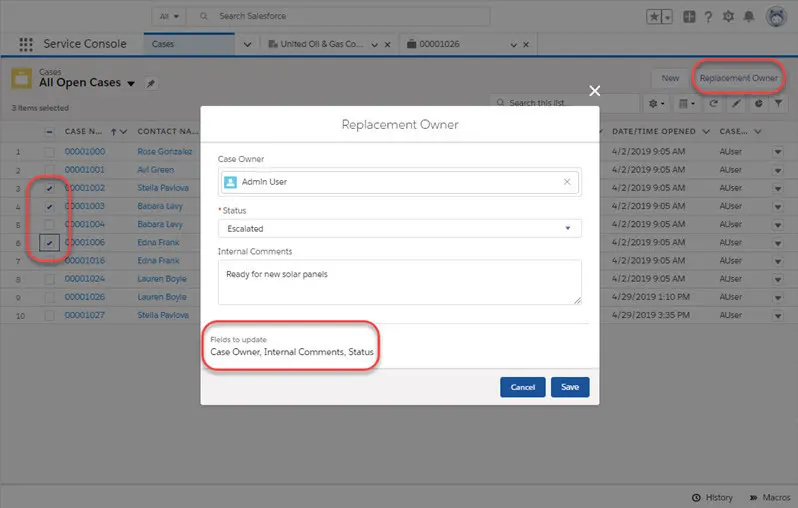The height and width of the screenshot is (508, 798).
Task: Open contact link Lauren Boyle for 00001024
Action: coord(162,279)
